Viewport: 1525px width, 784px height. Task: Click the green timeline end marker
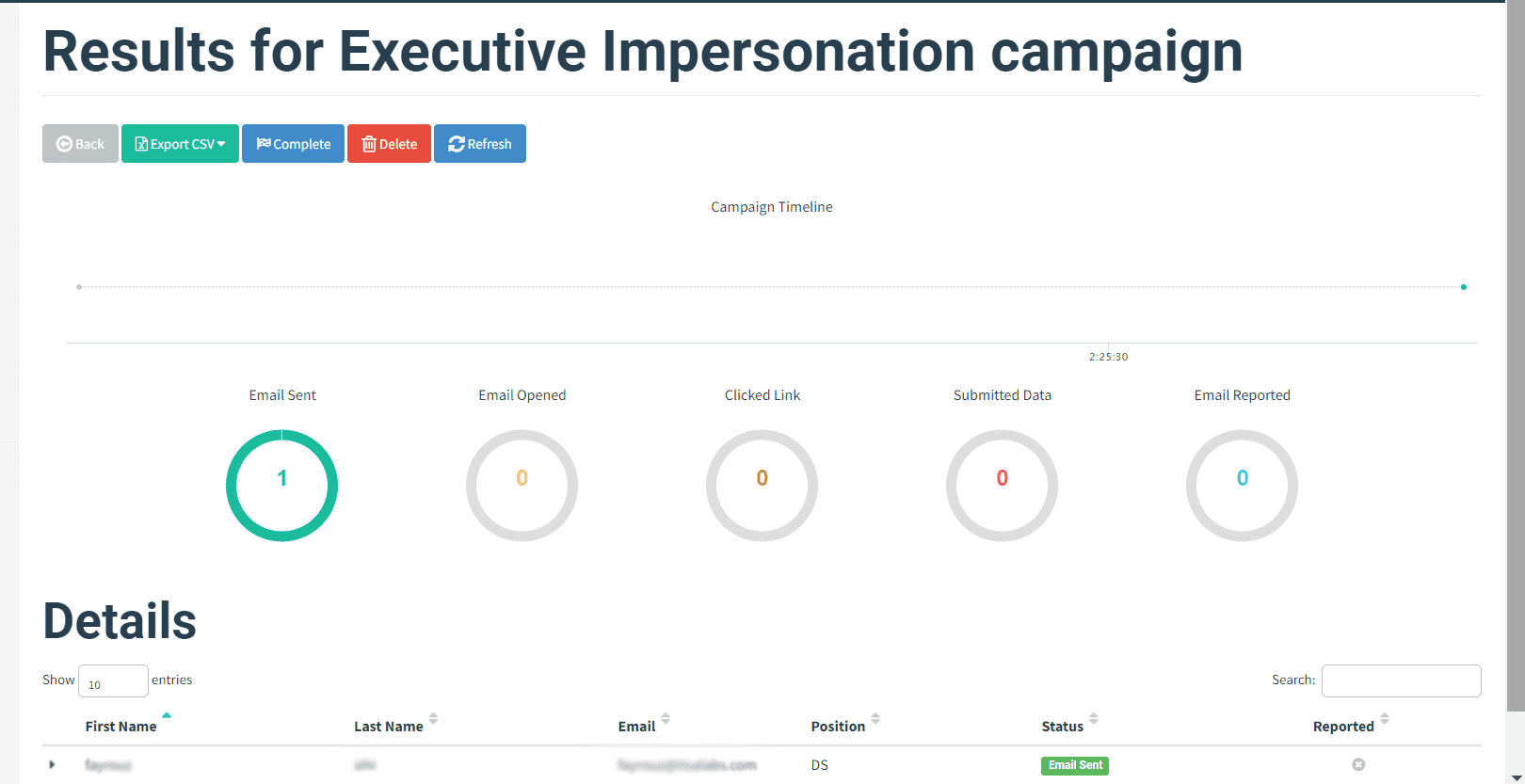(x=1464, y=287)
